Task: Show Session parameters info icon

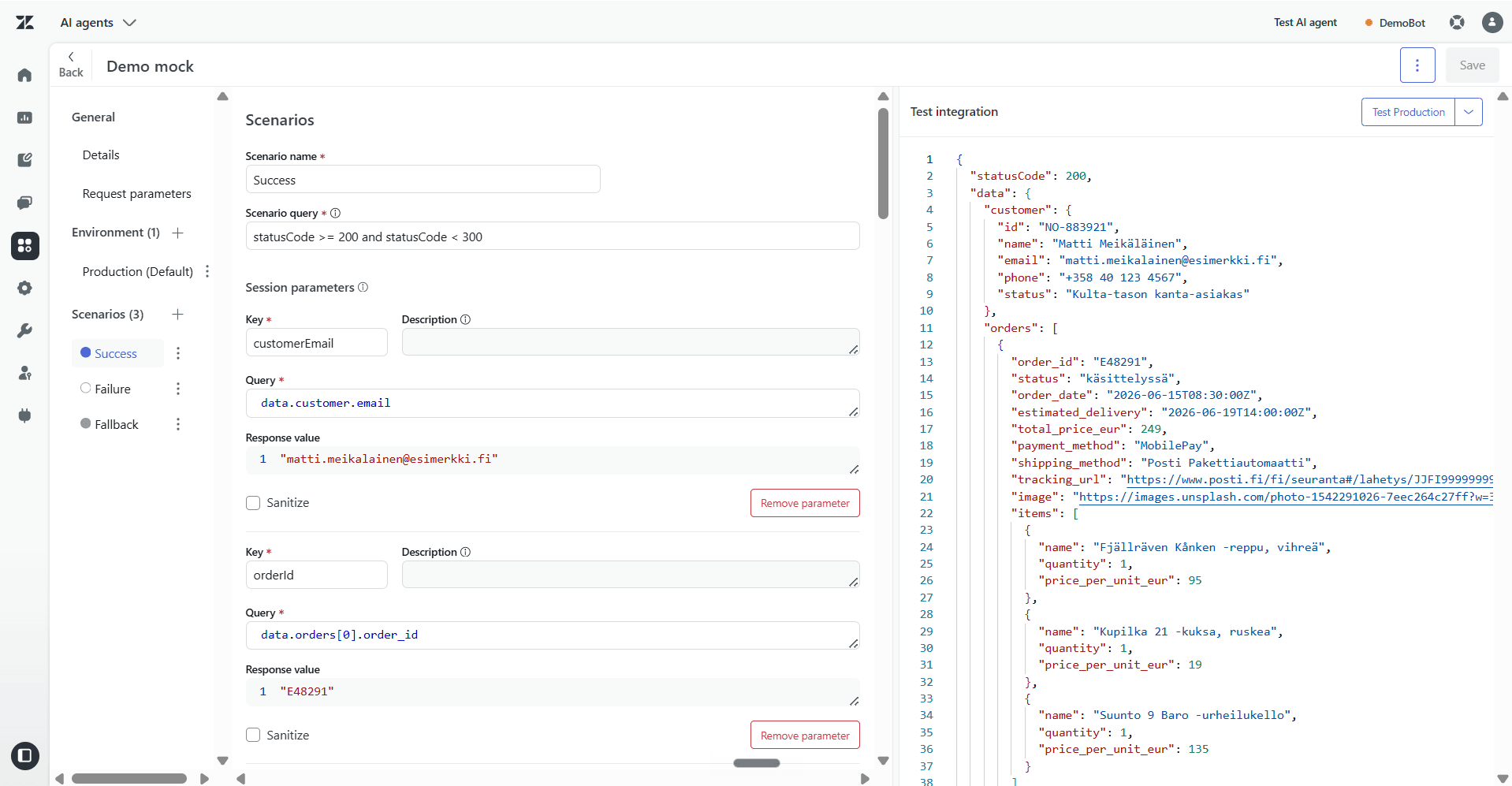Action: click(x=363, y=287)
